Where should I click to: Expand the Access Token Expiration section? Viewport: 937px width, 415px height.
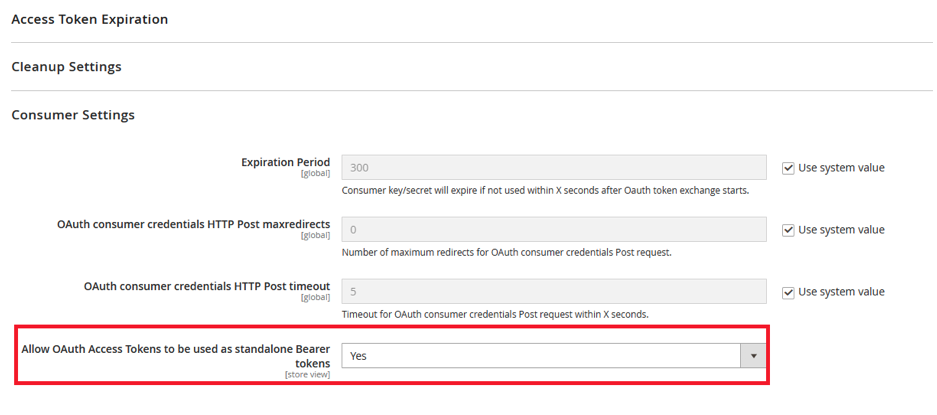pos(90,20)
